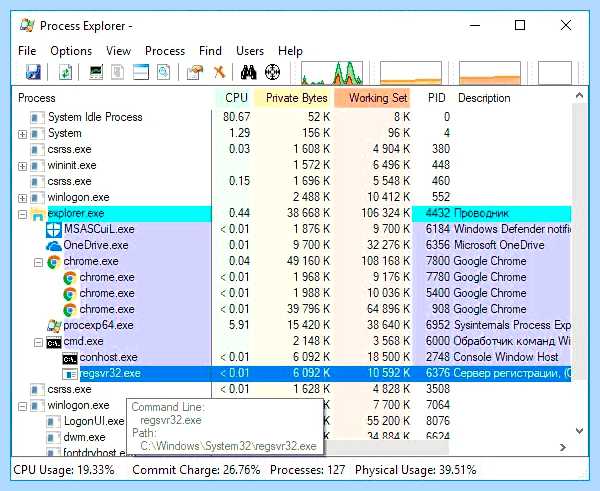Click the cmd.exe console icon
Image resolution: width=600 pixels, height=491 pixels.
tap(54, 343)
